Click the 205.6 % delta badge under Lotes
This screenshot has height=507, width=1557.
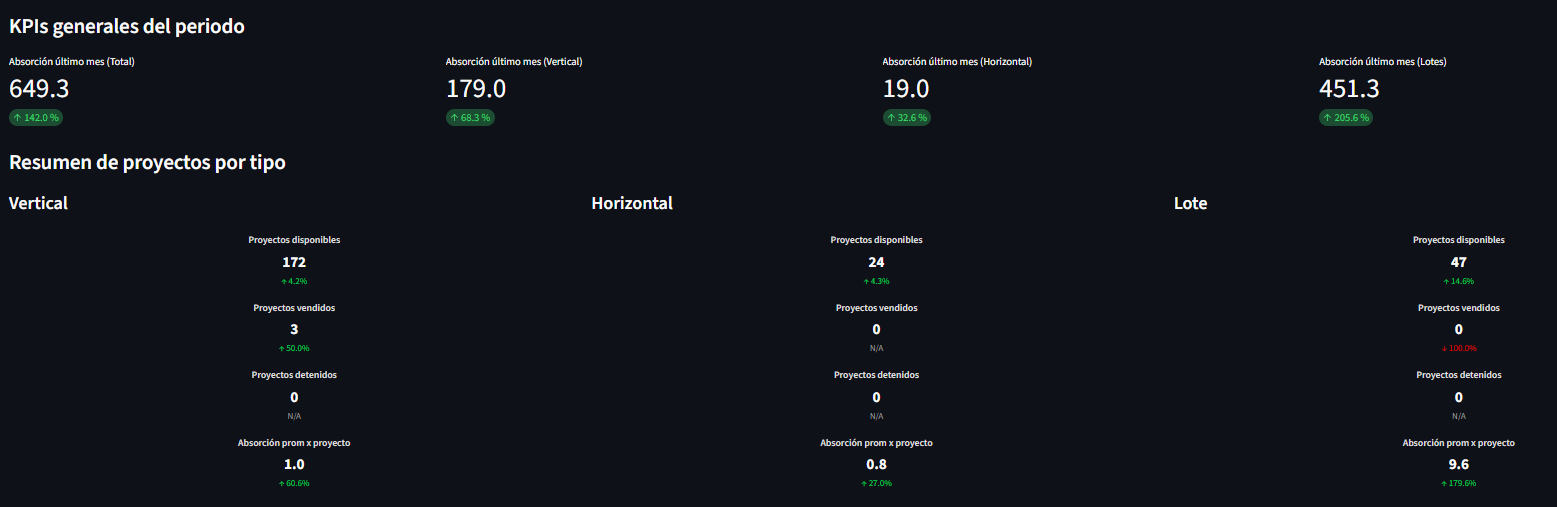coord(1345,118)
